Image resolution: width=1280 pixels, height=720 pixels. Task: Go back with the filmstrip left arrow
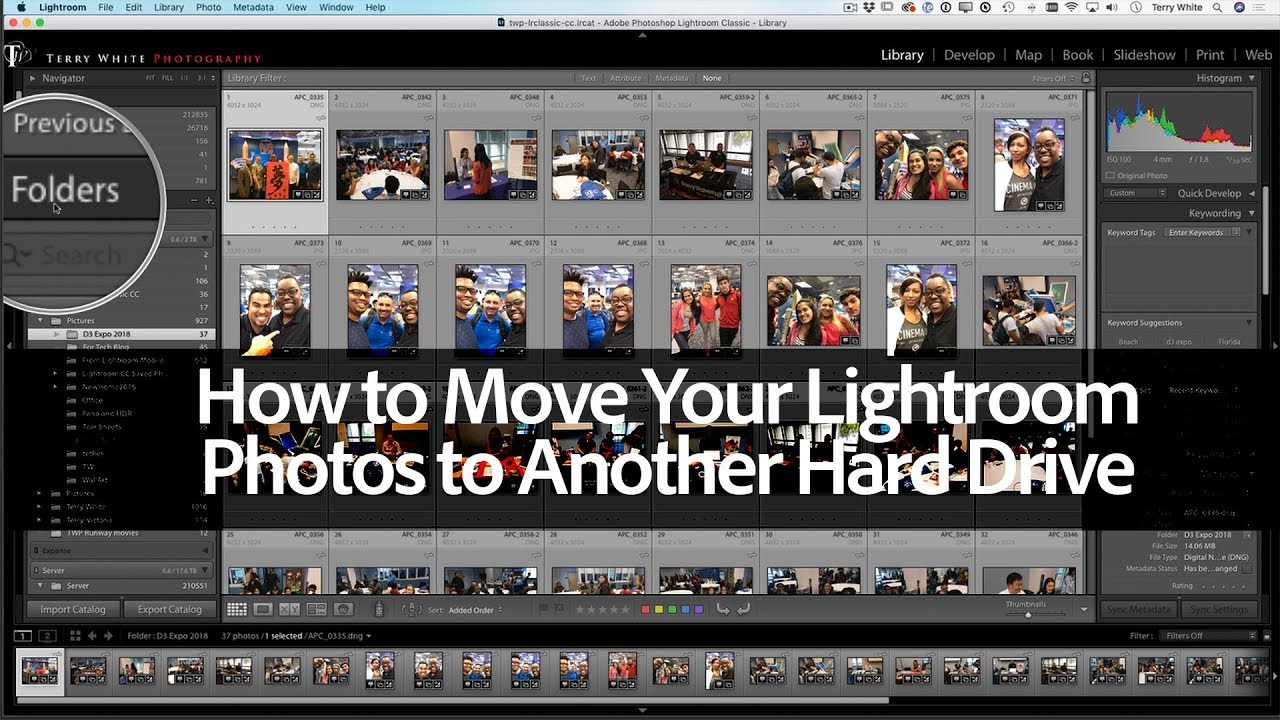point(92,636)
